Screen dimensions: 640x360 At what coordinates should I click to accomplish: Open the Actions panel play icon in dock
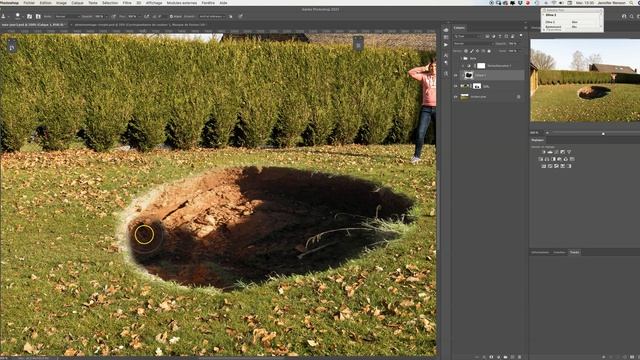click(446, 45)
